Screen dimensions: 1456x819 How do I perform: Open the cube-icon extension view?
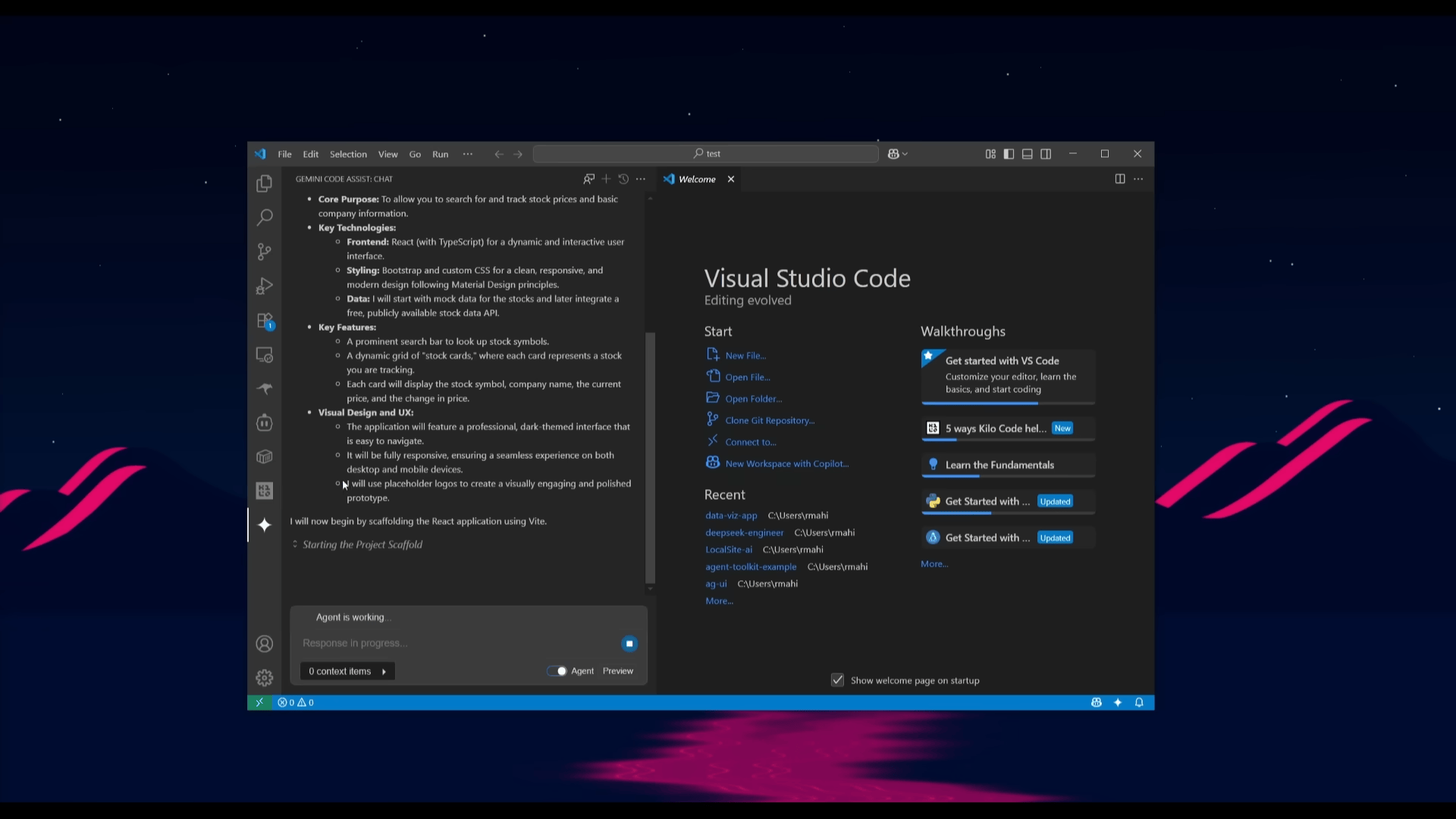coord(264,457)
